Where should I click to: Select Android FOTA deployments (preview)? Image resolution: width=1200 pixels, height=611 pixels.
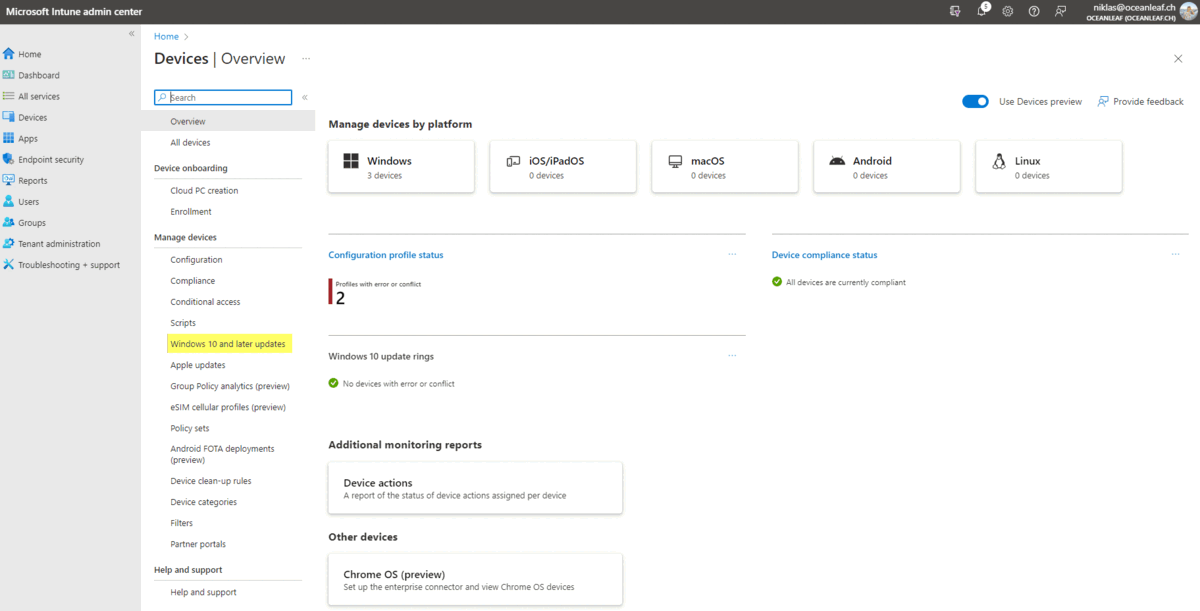222,454
